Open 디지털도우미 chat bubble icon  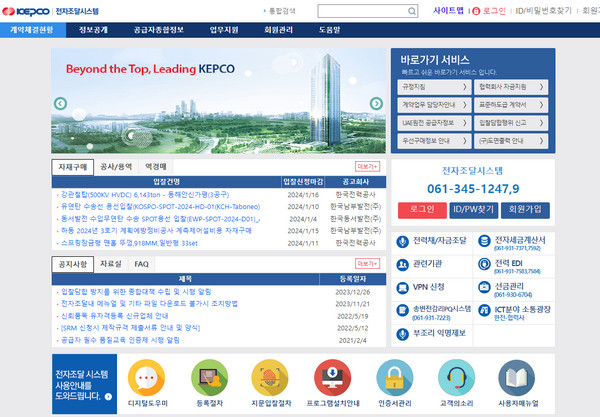[x=147, y=378]
